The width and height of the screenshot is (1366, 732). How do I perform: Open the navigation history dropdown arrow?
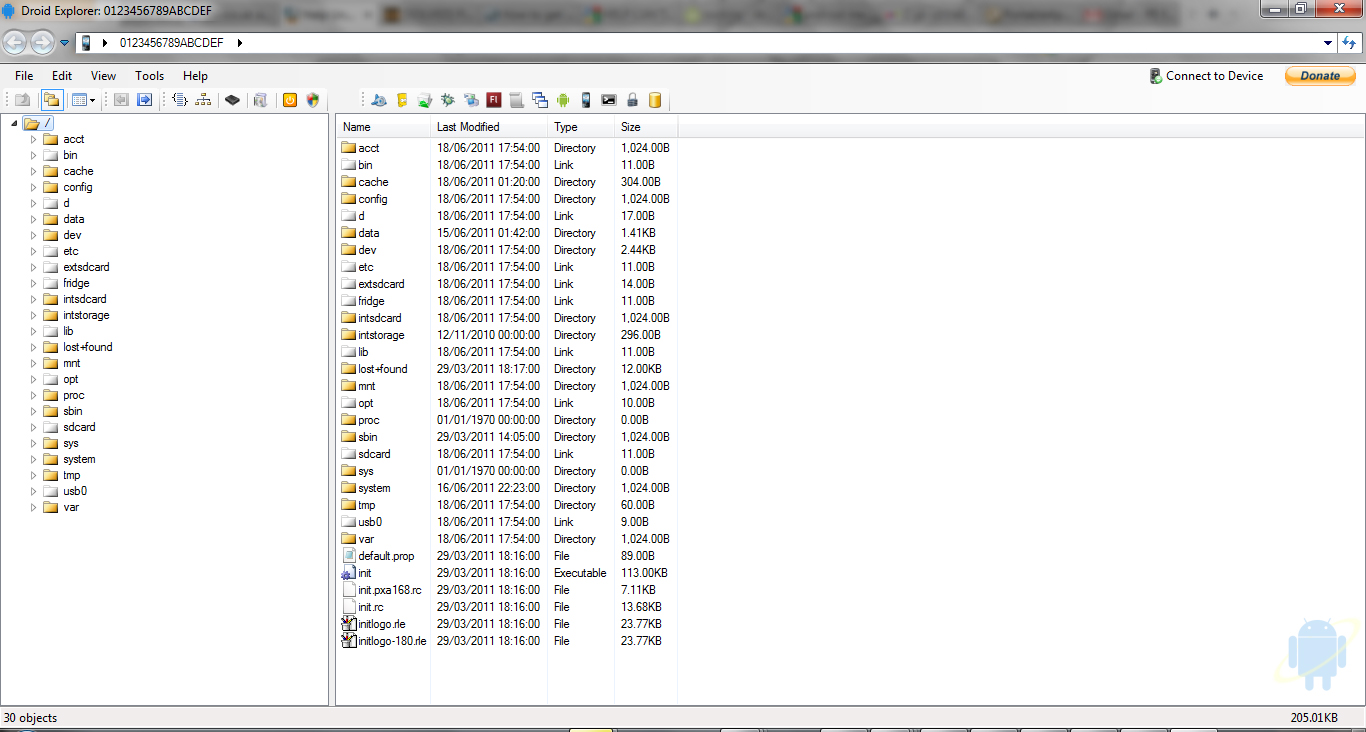[64, 43]
